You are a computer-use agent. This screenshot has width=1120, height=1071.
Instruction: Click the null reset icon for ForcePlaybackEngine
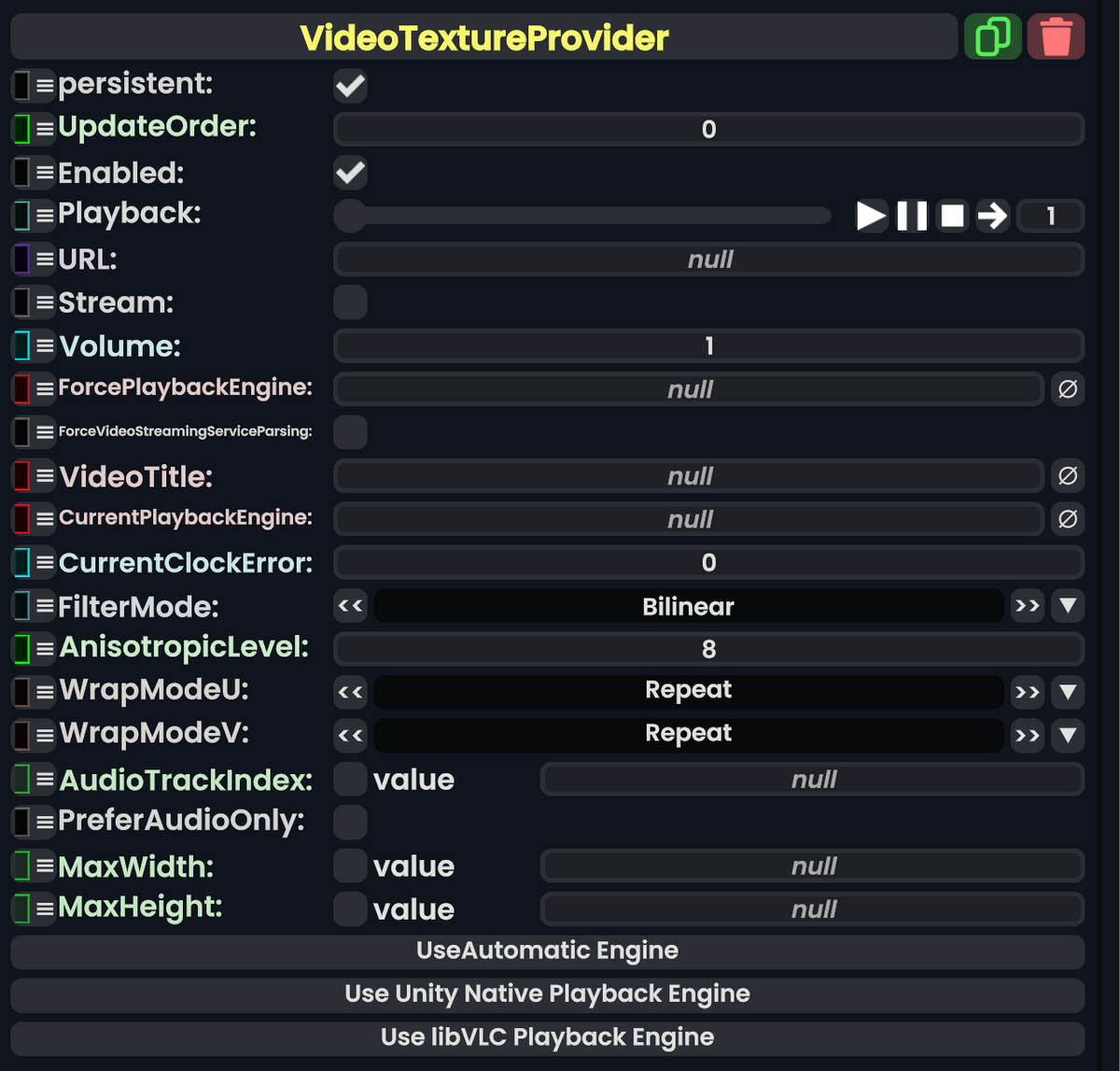click(1068, 389)
